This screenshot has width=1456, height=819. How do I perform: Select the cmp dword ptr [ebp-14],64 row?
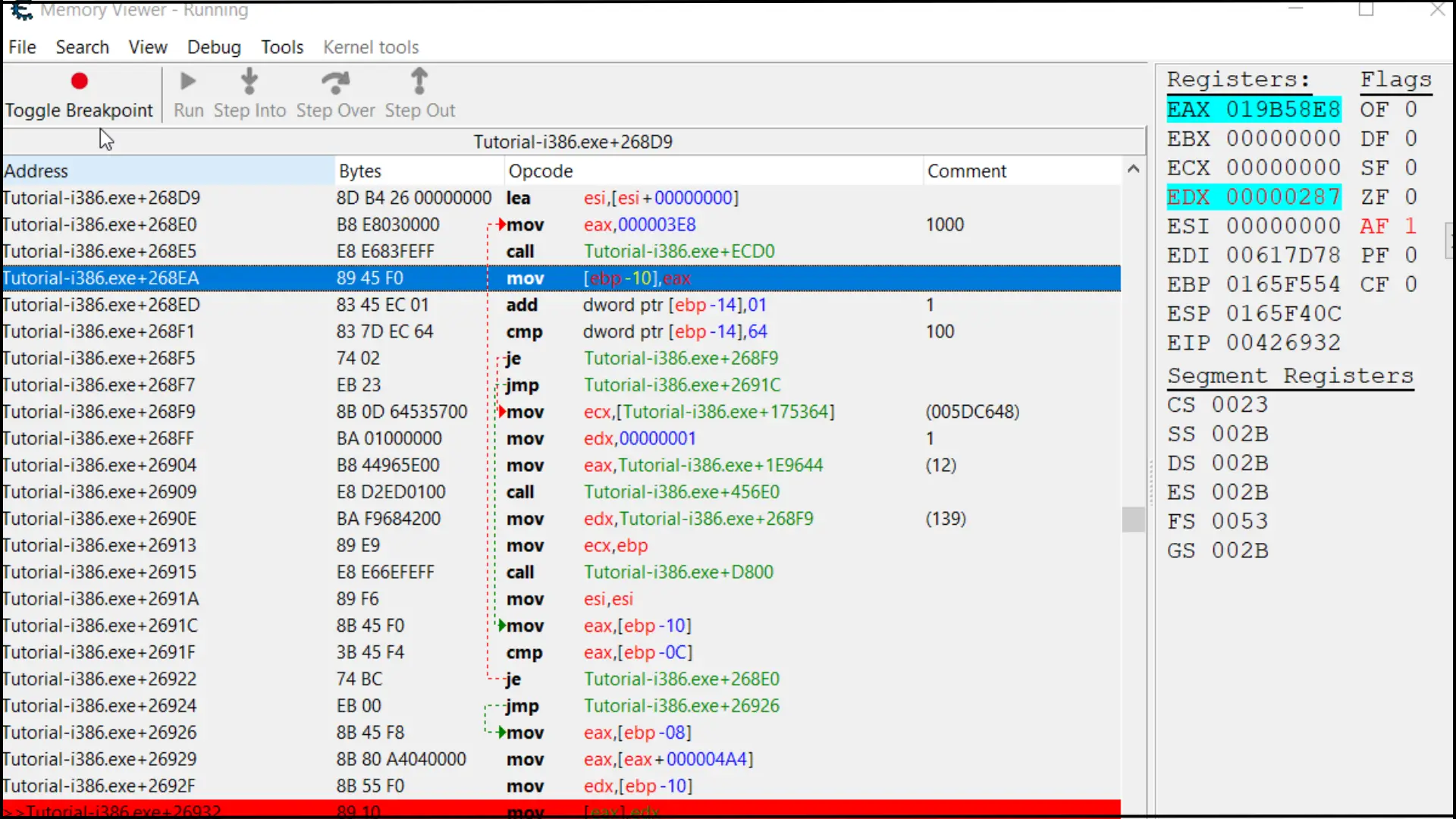(561, 331)
